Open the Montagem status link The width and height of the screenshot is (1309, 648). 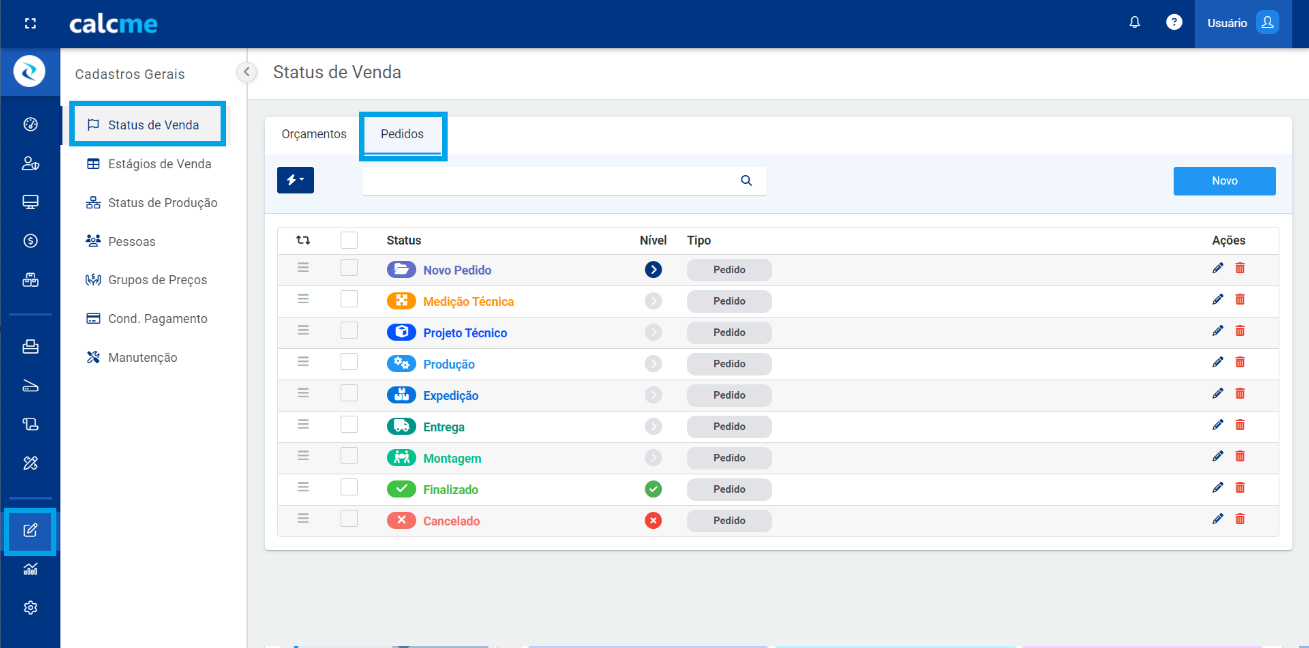(x=452, y=458)
